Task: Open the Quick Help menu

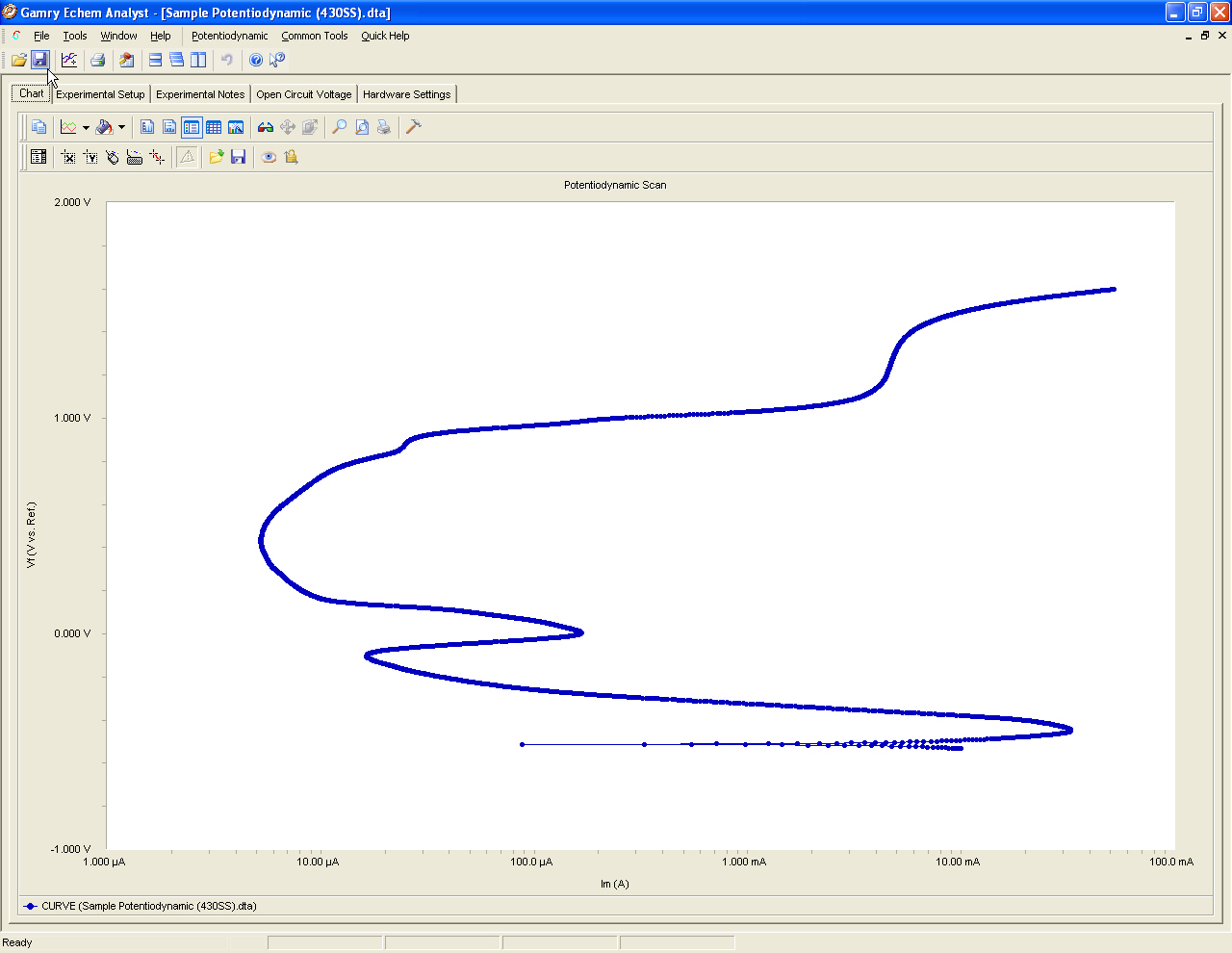Action: pyautogui.click(x=385, y=36)
